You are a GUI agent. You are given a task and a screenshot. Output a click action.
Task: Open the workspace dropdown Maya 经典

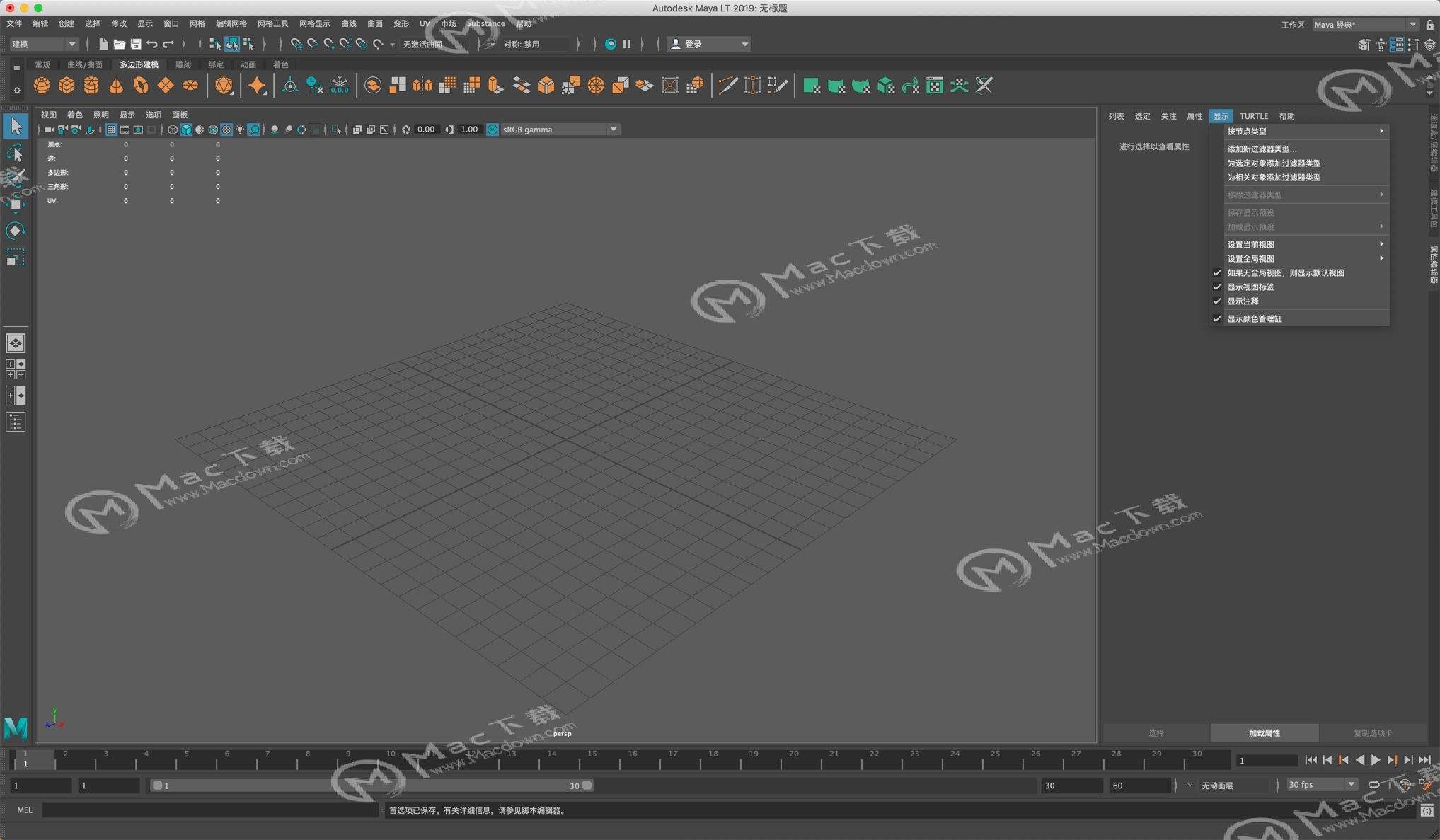pyautogui.click(x=1365, y=25)
